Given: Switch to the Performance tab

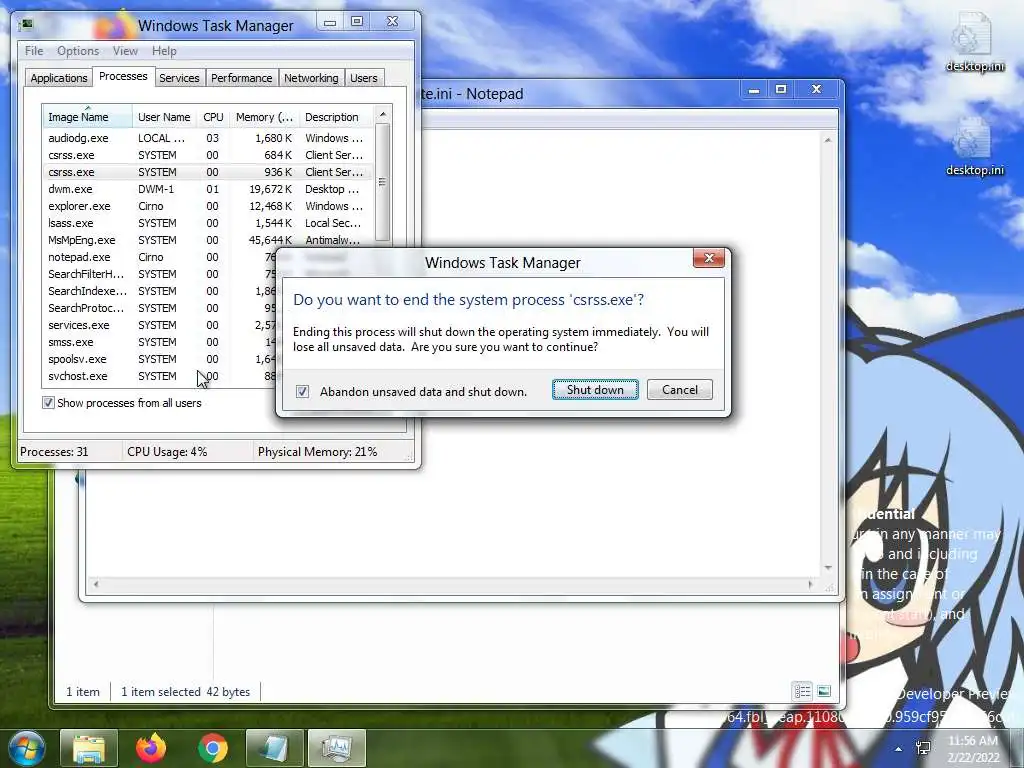Looking at the screenshot, I should 242,78.
